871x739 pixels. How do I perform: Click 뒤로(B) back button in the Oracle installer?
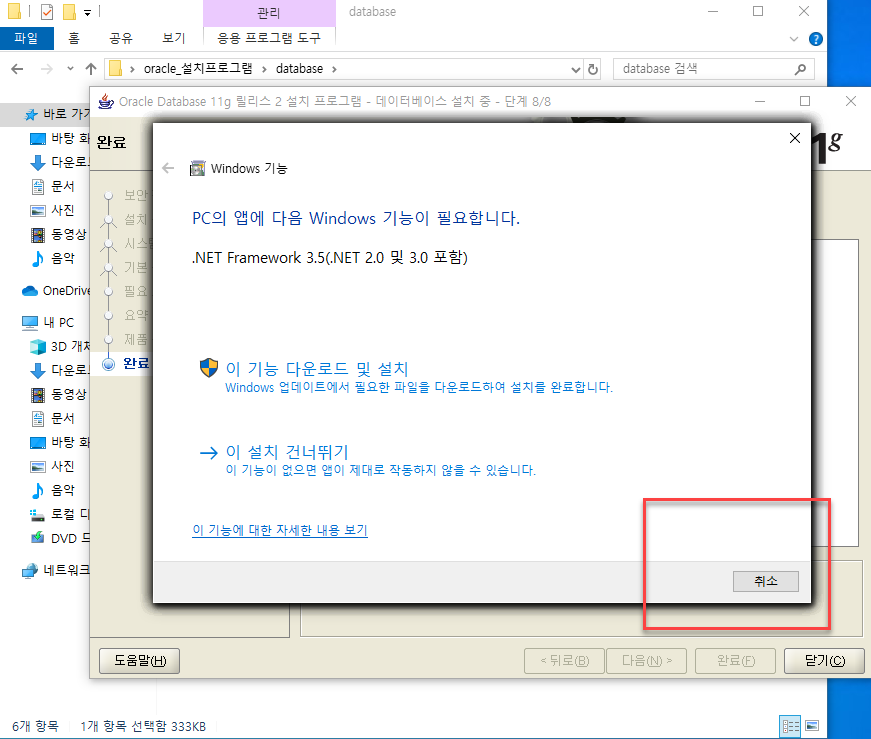(564, 661)
